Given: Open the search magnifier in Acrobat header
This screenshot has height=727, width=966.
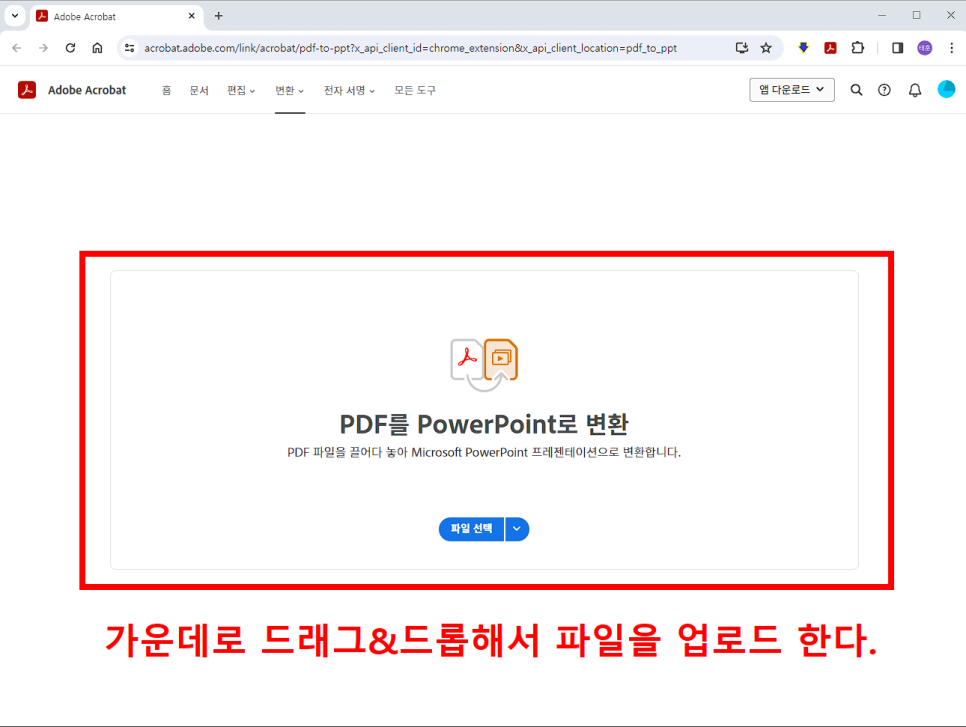Looking at the screenshot, I should pyautogui.click(x=856, y=90).
